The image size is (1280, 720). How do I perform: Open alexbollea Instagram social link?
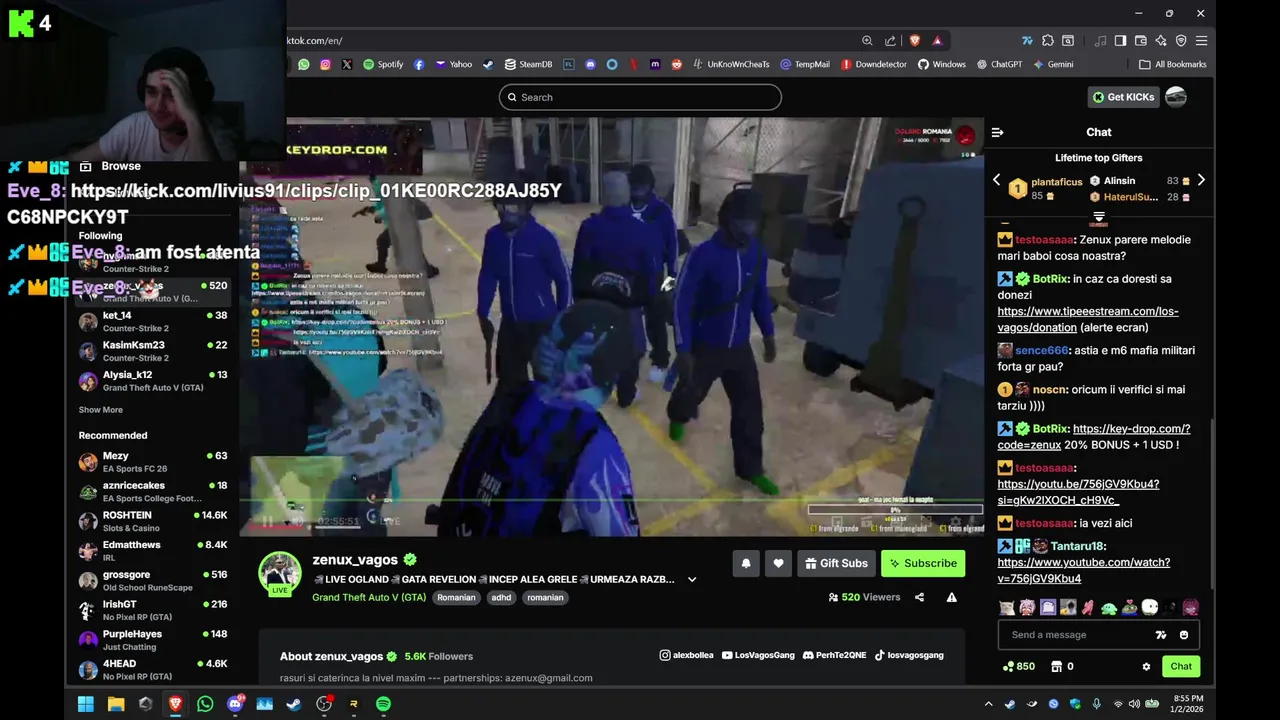pos(687,655)
